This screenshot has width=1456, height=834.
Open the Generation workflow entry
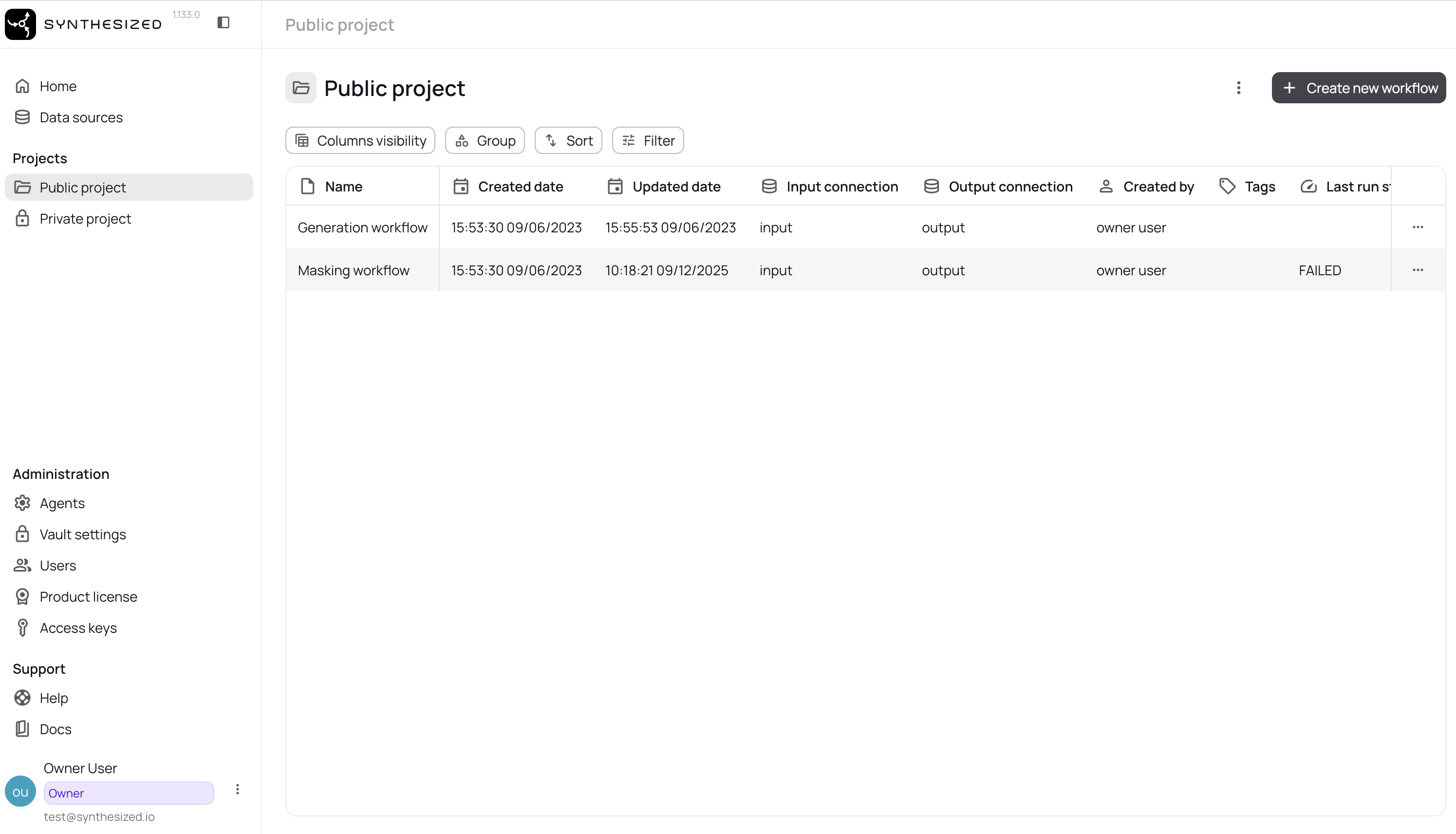click(x=362, y=227)
